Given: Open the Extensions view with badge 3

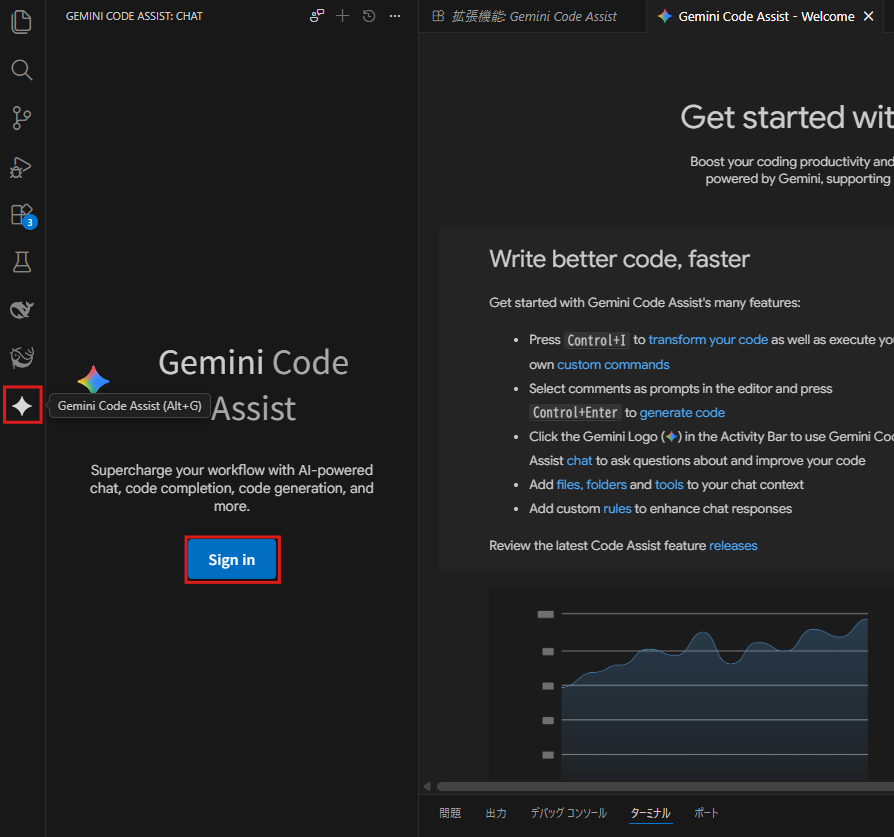Looking at the screenshot, I should coord(23,216).
